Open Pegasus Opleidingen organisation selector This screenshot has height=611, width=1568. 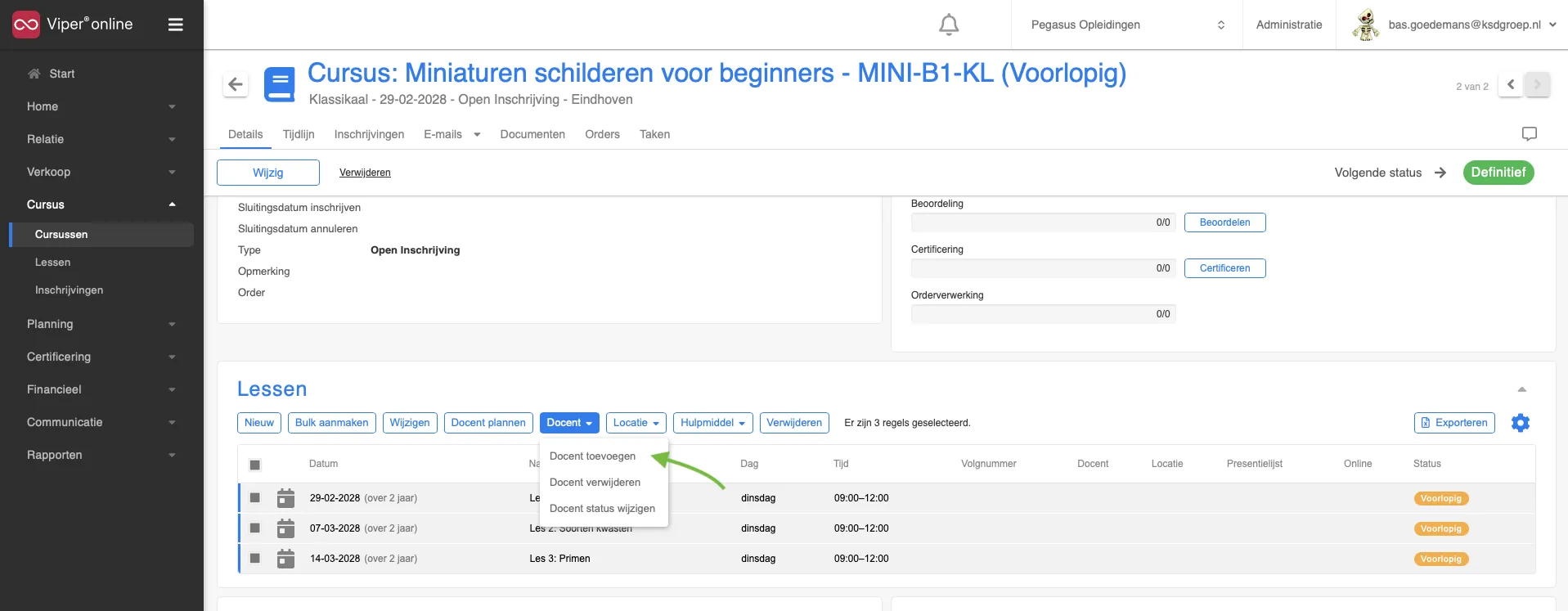click(x=1127, y=25)
